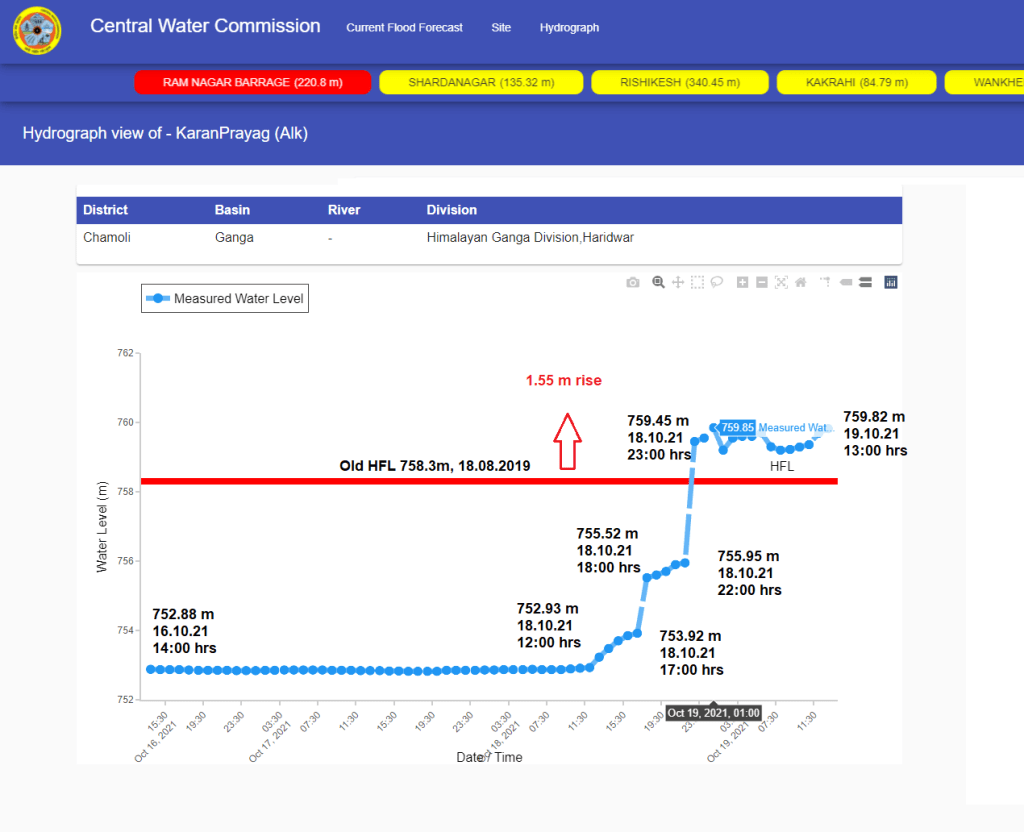Open the Current Flood Forecast menu
Viewport: 1024px width, 832px height.
(404, 28)
